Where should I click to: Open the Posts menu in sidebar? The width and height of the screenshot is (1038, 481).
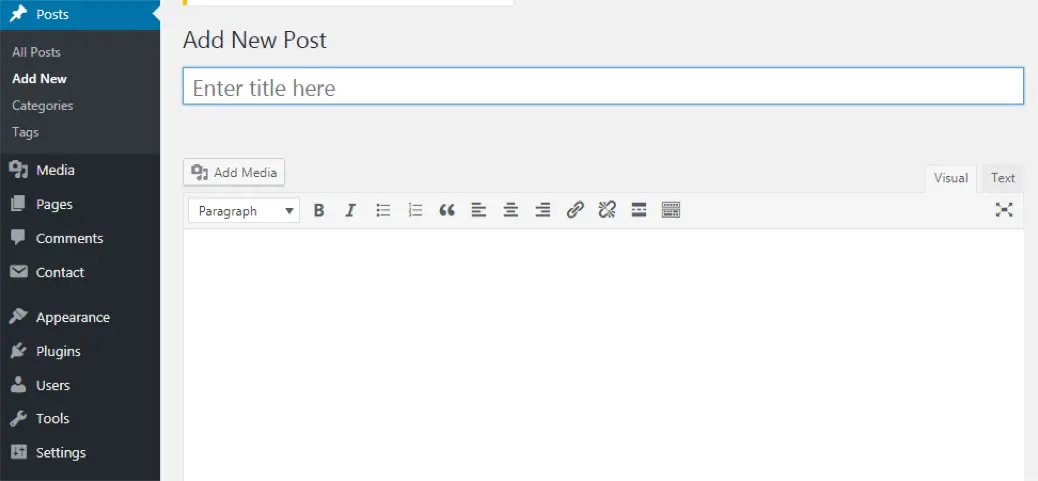(79, 15)
